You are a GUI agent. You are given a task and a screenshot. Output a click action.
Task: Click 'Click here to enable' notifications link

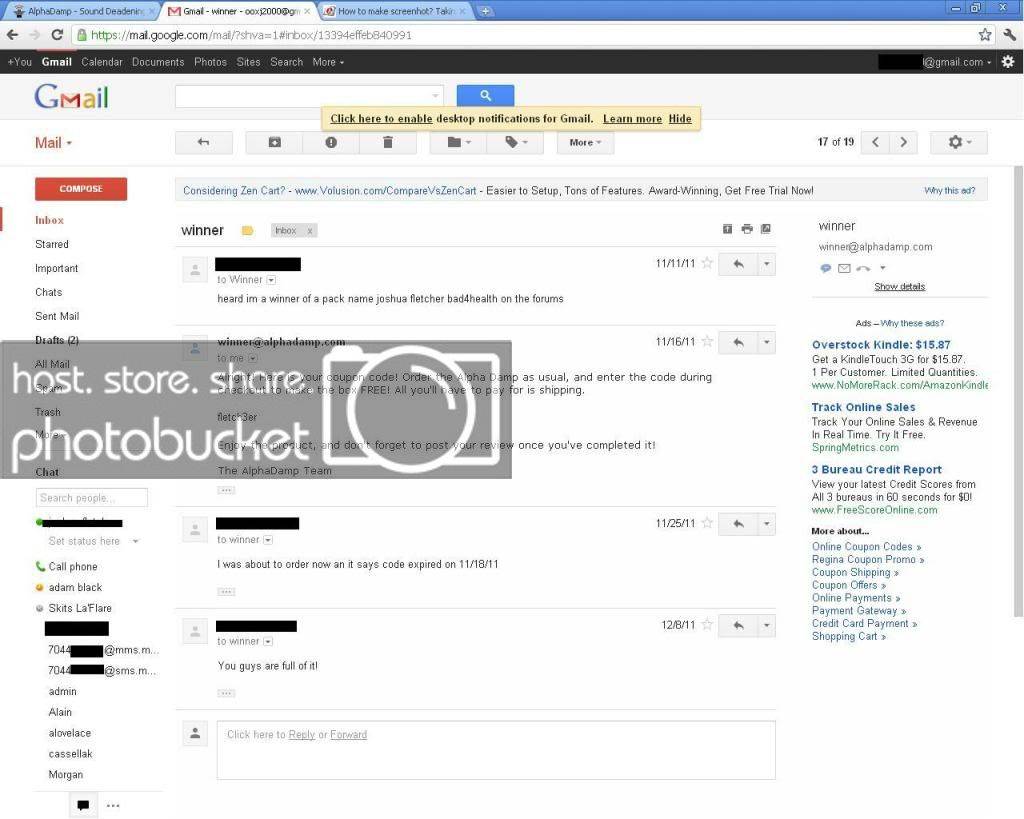(x=381, y=119)
